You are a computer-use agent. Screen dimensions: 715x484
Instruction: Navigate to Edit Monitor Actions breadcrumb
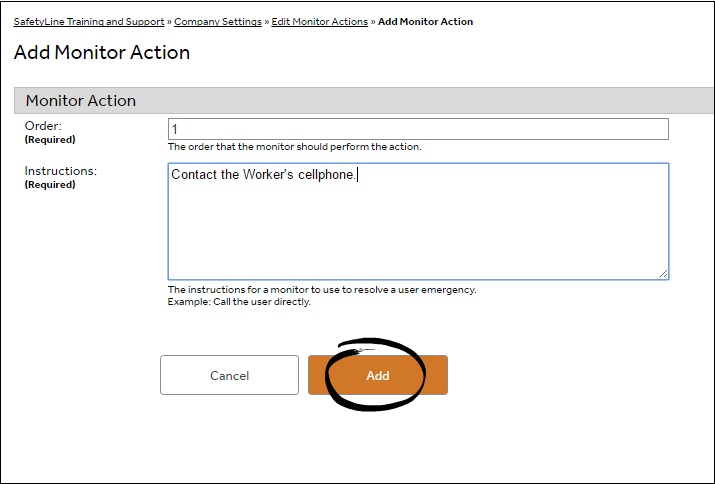tap(320, 21)
